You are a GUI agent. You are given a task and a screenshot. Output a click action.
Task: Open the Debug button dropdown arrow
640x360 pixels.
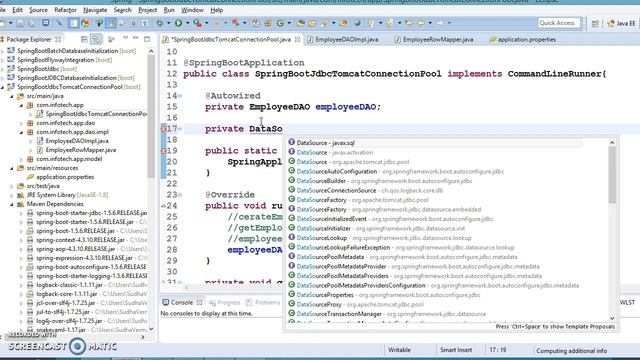(x=169, y=23)
